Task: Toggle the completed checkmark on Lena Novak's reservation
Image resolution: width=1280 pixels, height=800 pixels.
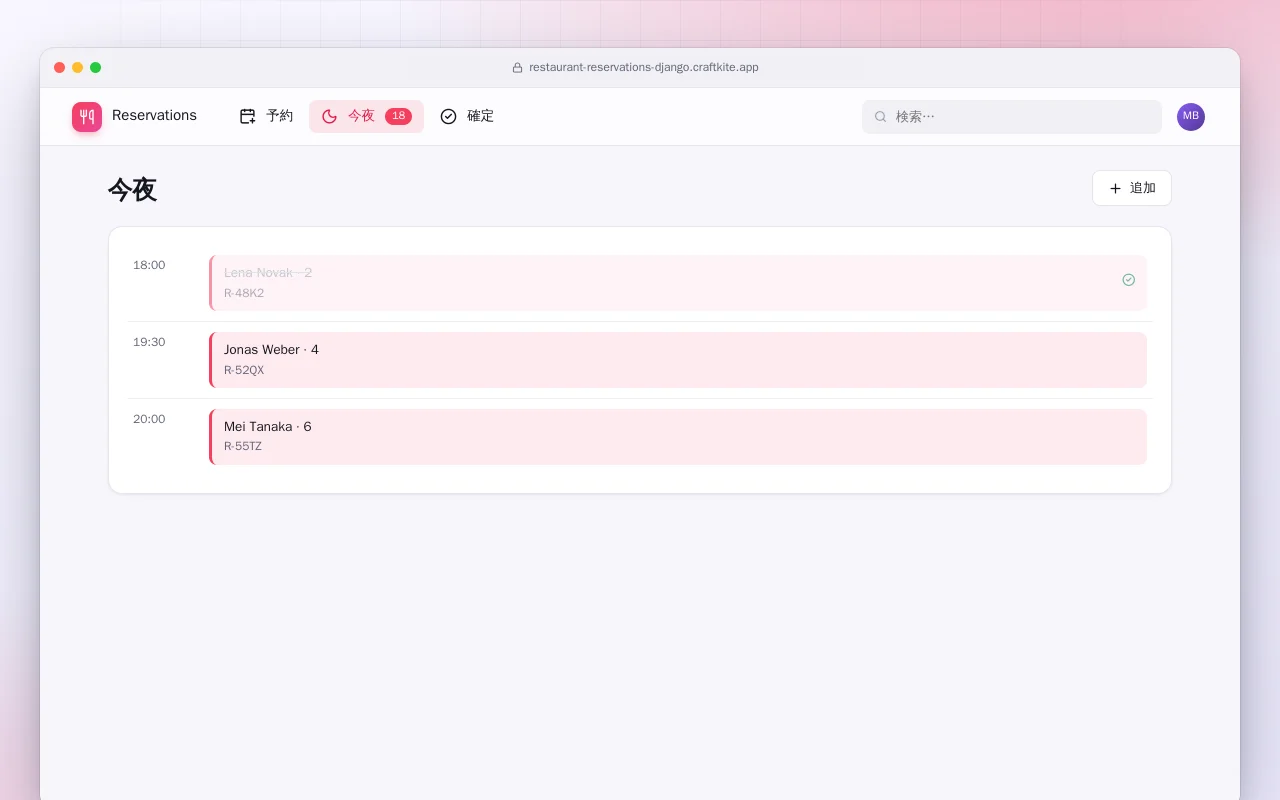Action: click(x=1128, y=280)
